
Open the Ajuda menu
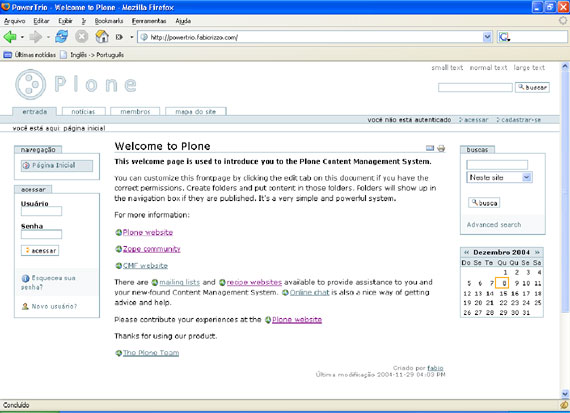tap(183, 21)
